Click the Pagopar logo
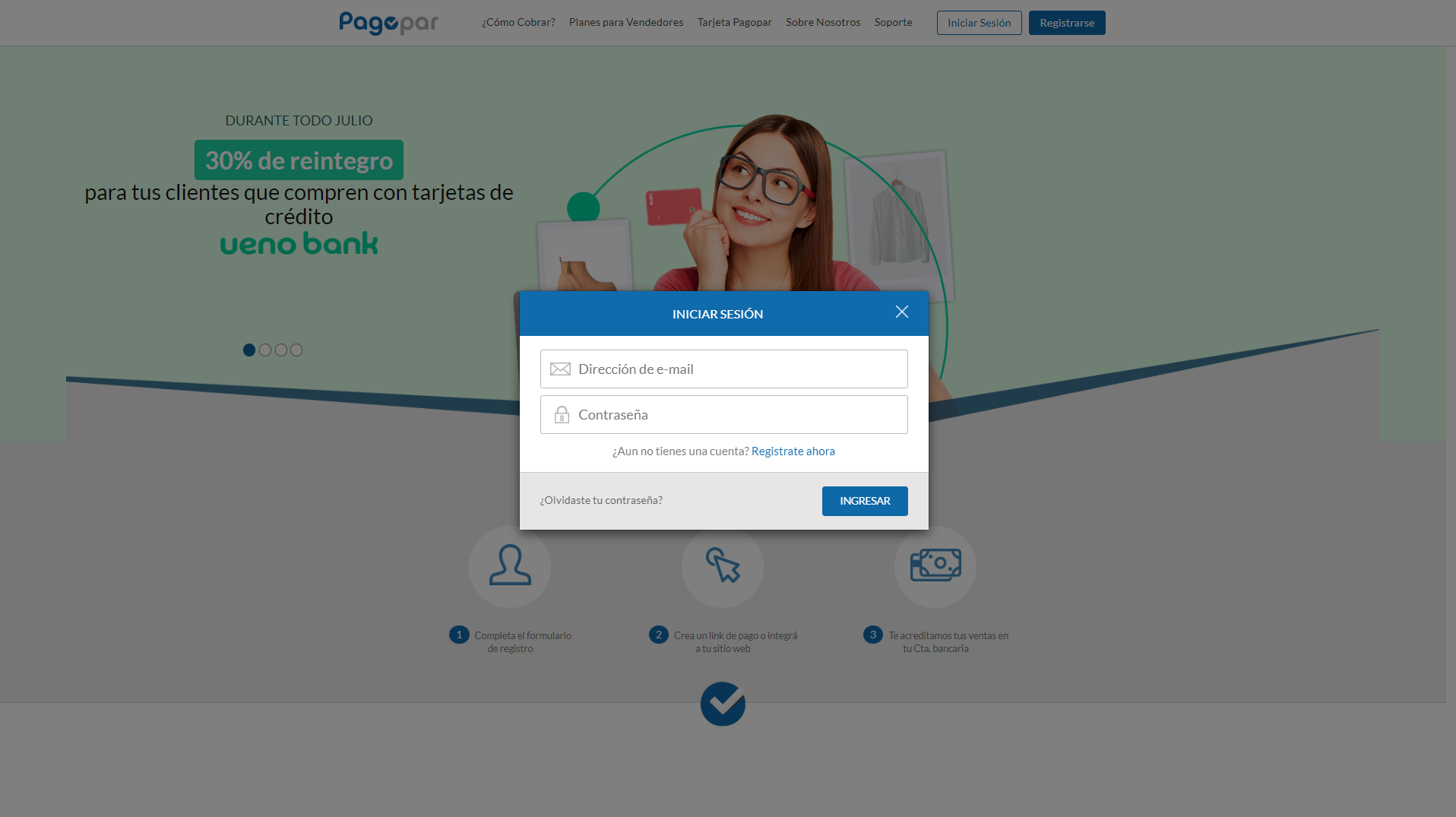Screen dimensions: 1456x817 pos(388,23)
